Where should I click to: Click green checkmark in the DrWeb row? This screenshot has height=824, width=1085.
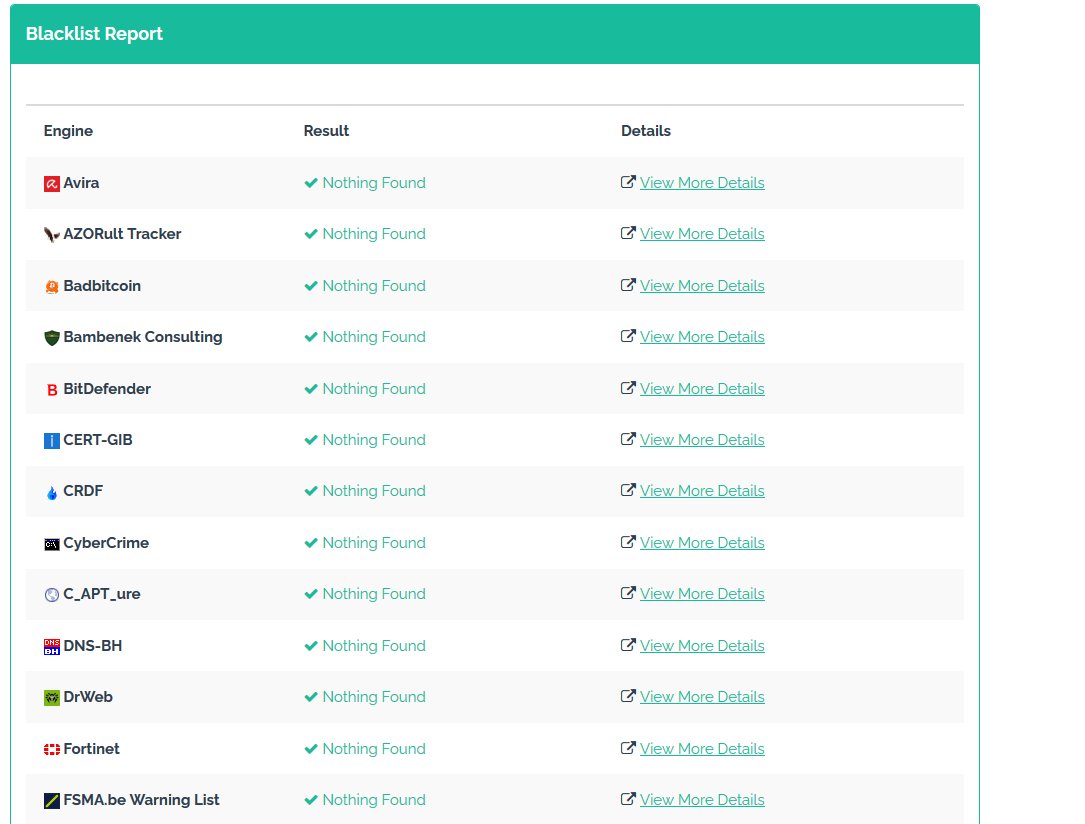pyautogui.click(x=311, y=697)
